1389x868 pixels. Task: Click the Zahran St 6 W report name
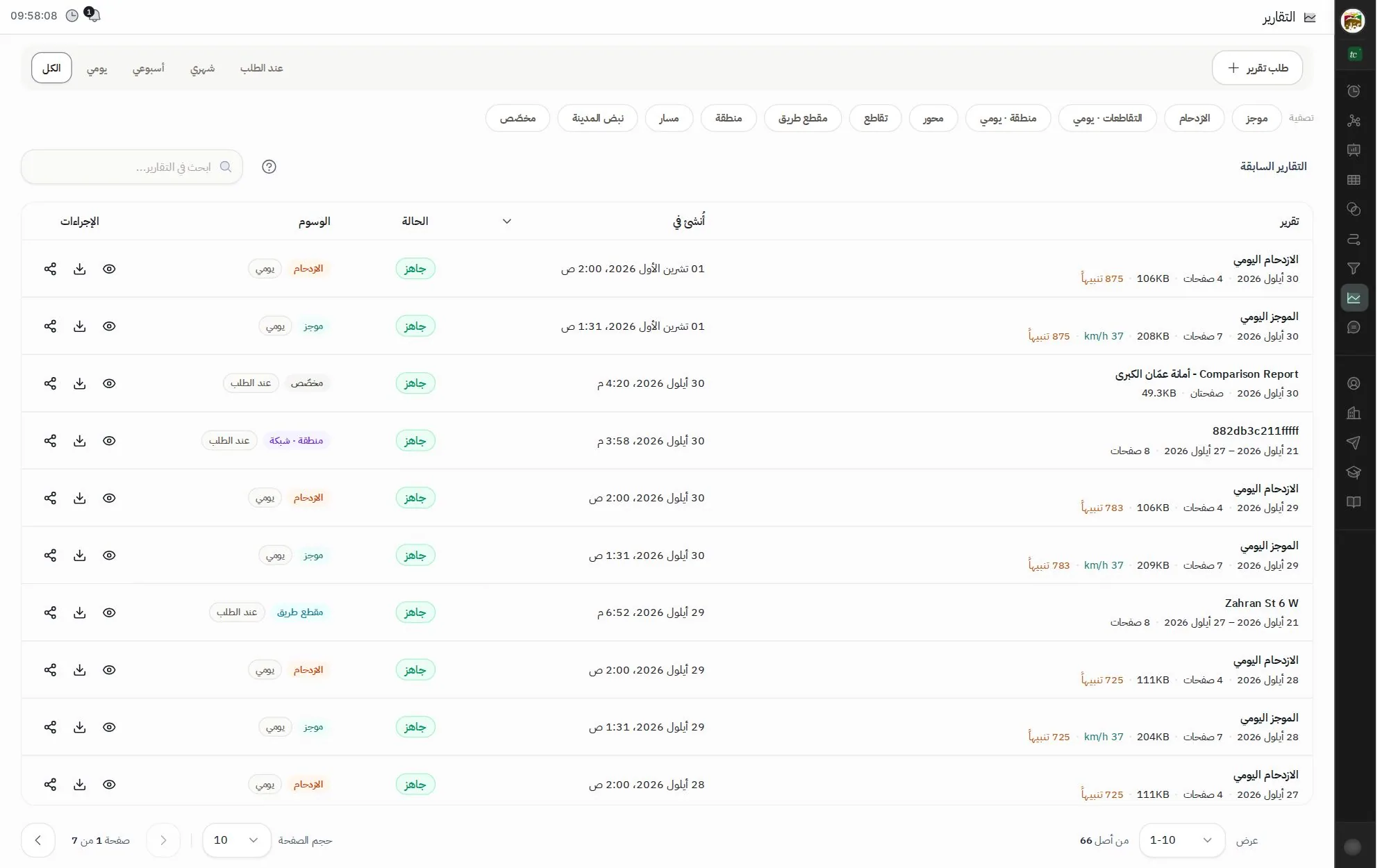(x=1262, y=603)
